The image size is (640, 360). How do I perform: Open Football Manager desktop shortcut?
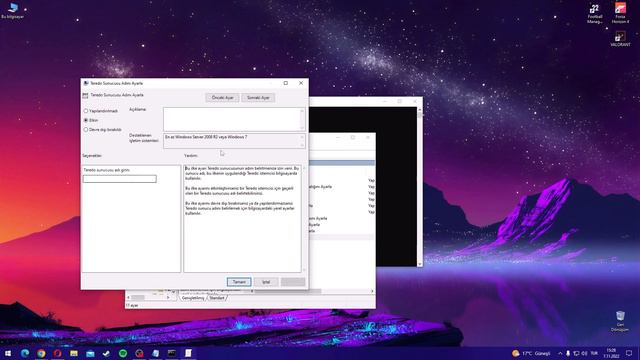595,14
